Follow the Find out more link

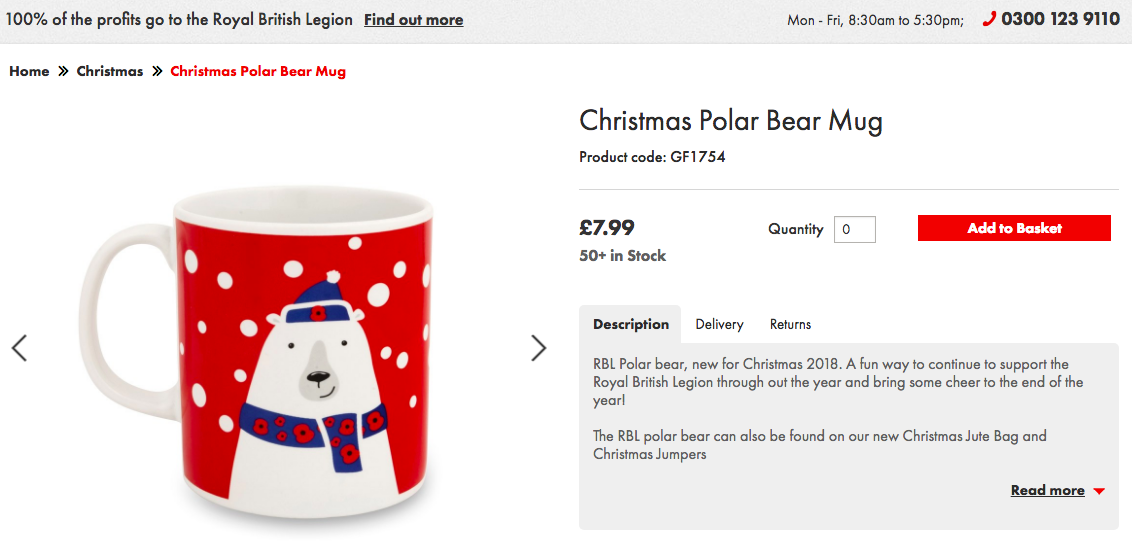(x=413, y=20)
